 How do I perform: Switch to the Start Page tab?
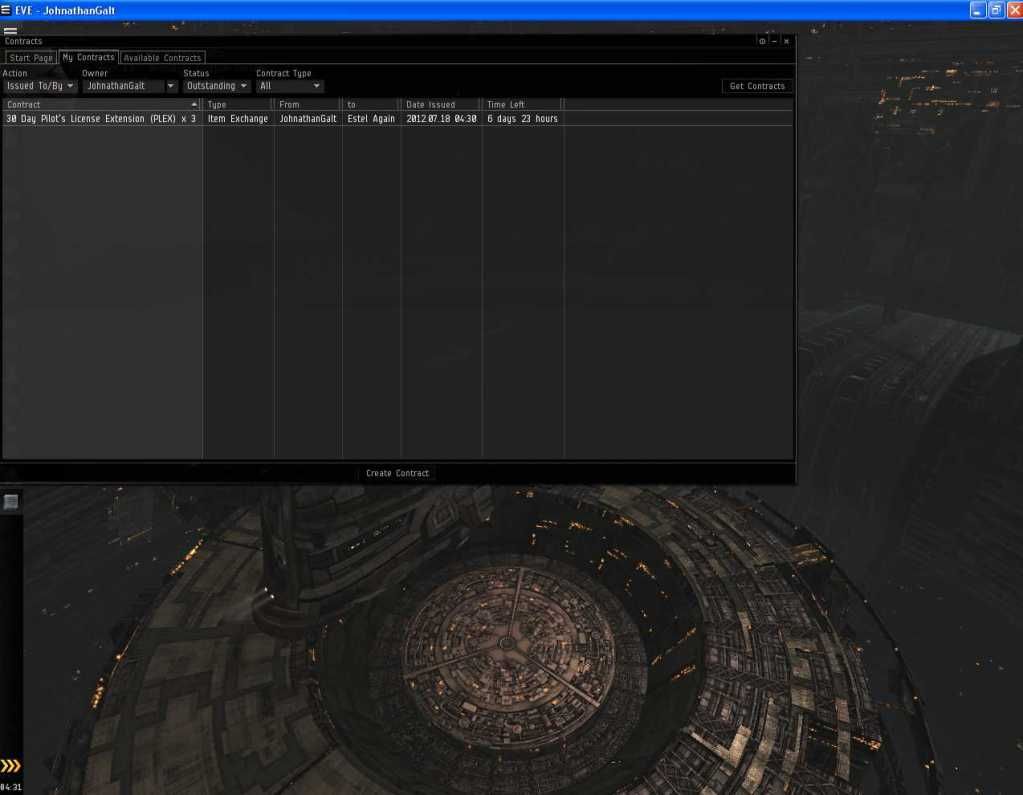(x=31, y=58)
